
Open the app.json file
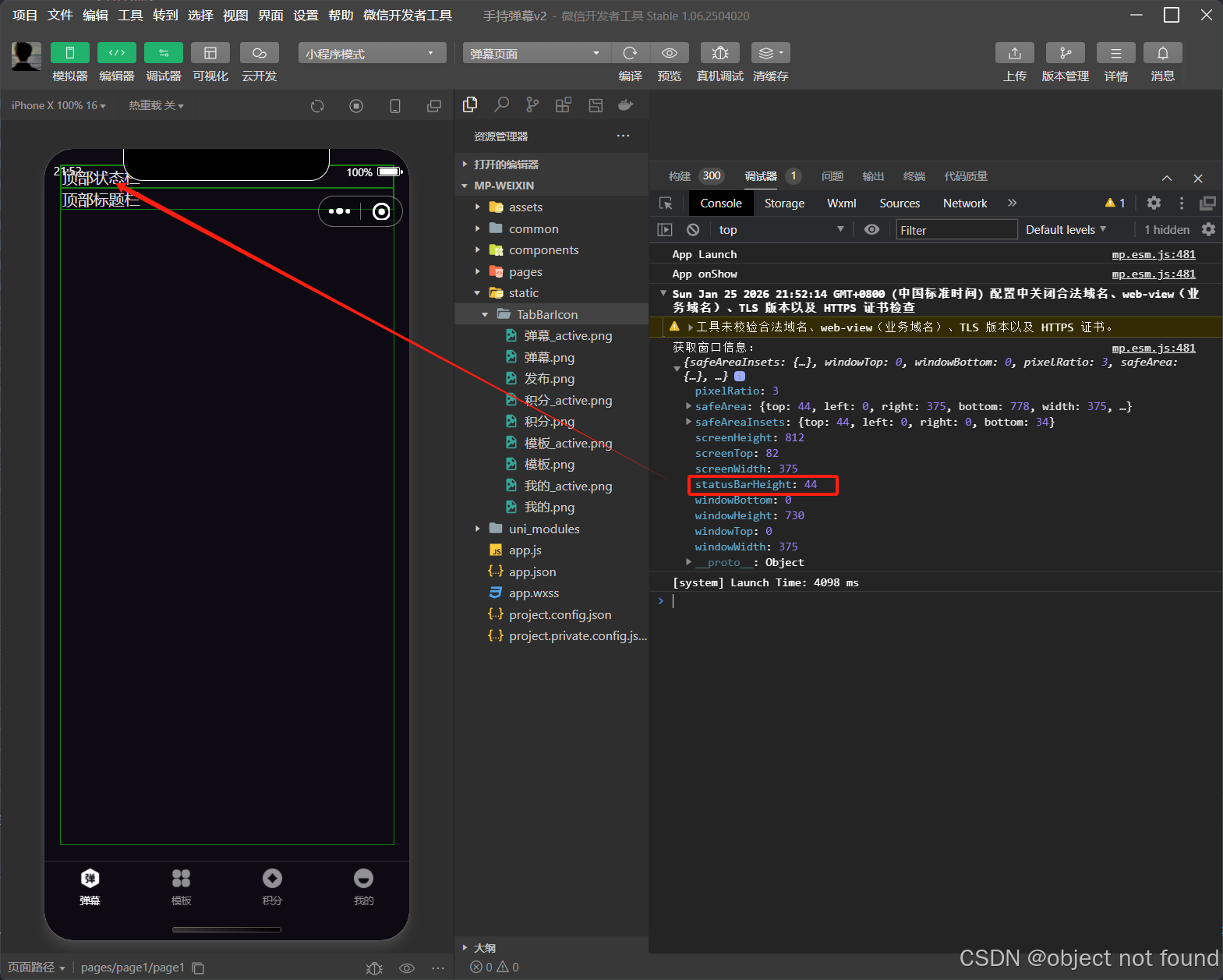551,571
